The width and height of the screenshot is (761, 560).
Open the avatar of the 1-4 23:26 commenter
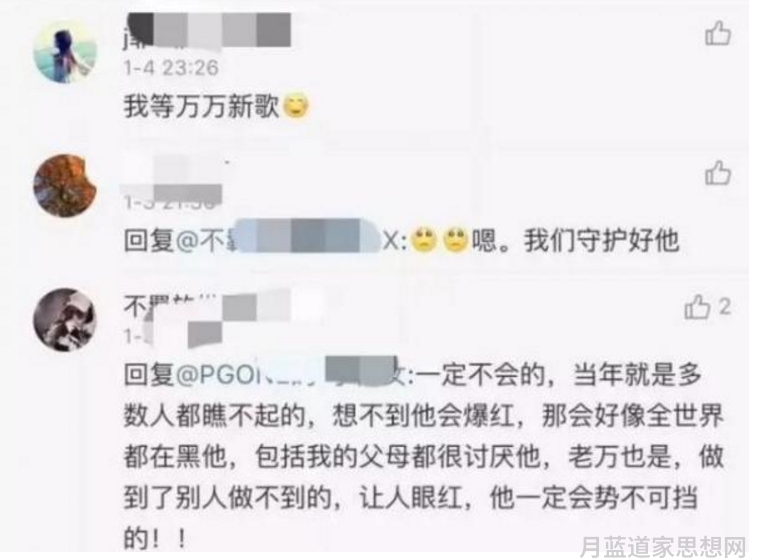[x=65, y=51]
